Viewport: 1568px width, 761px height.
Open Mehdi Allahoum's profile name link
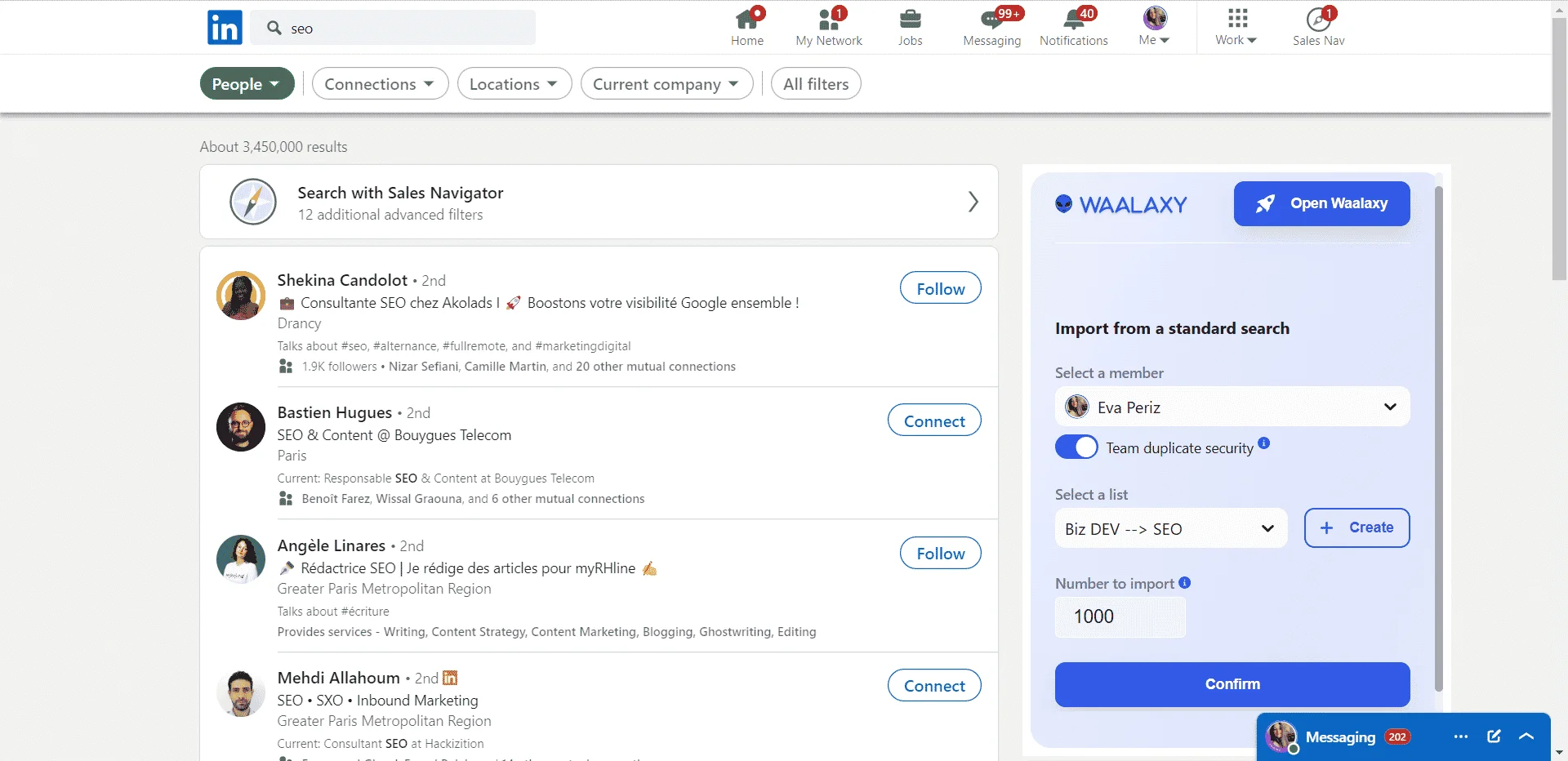coord(339,678)
